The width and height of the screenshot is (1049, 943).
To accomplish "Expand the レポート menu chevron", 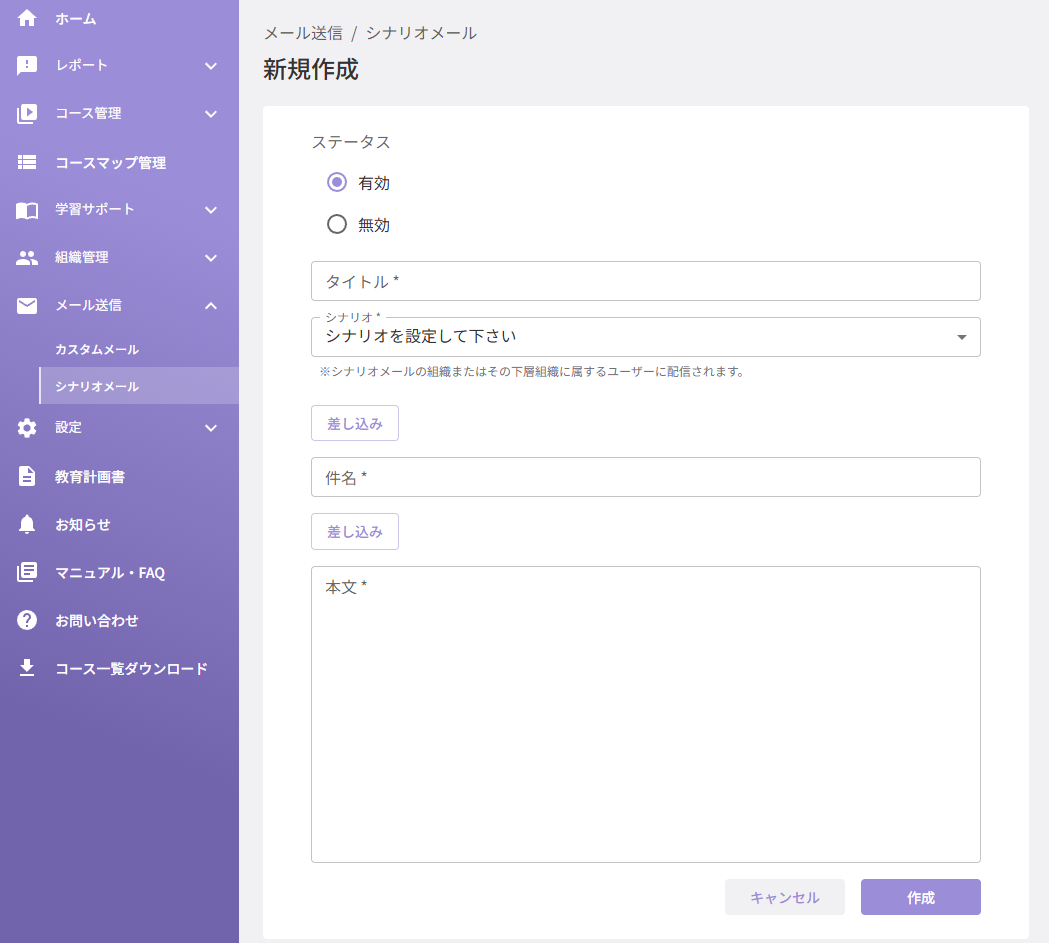I will (211, 66).
